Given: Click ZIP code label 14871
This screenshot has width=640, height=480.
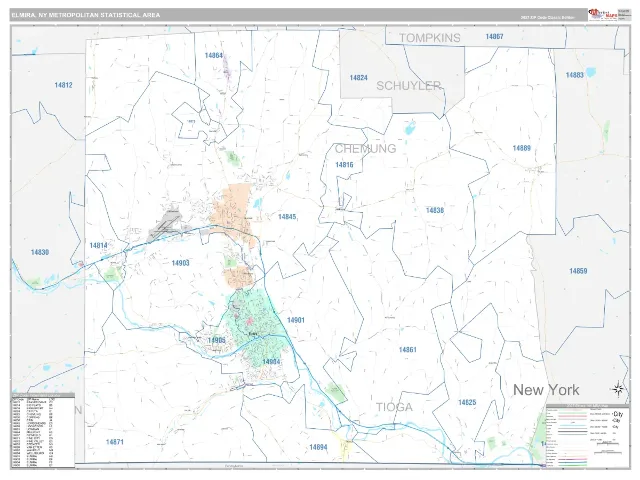Looking at the screenshot, I should (x=114, y=442).
